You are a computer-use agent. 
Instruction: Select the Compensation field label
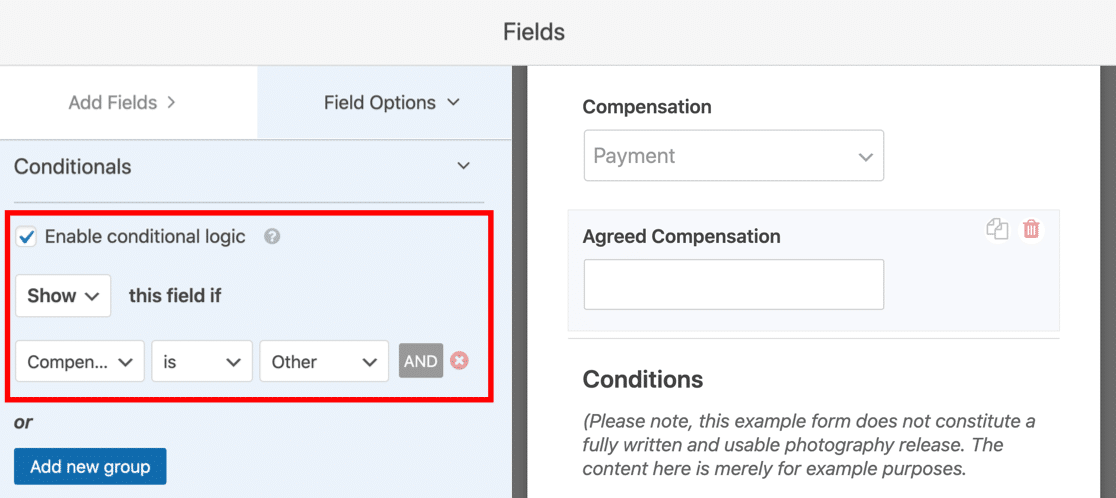(647, 107)
